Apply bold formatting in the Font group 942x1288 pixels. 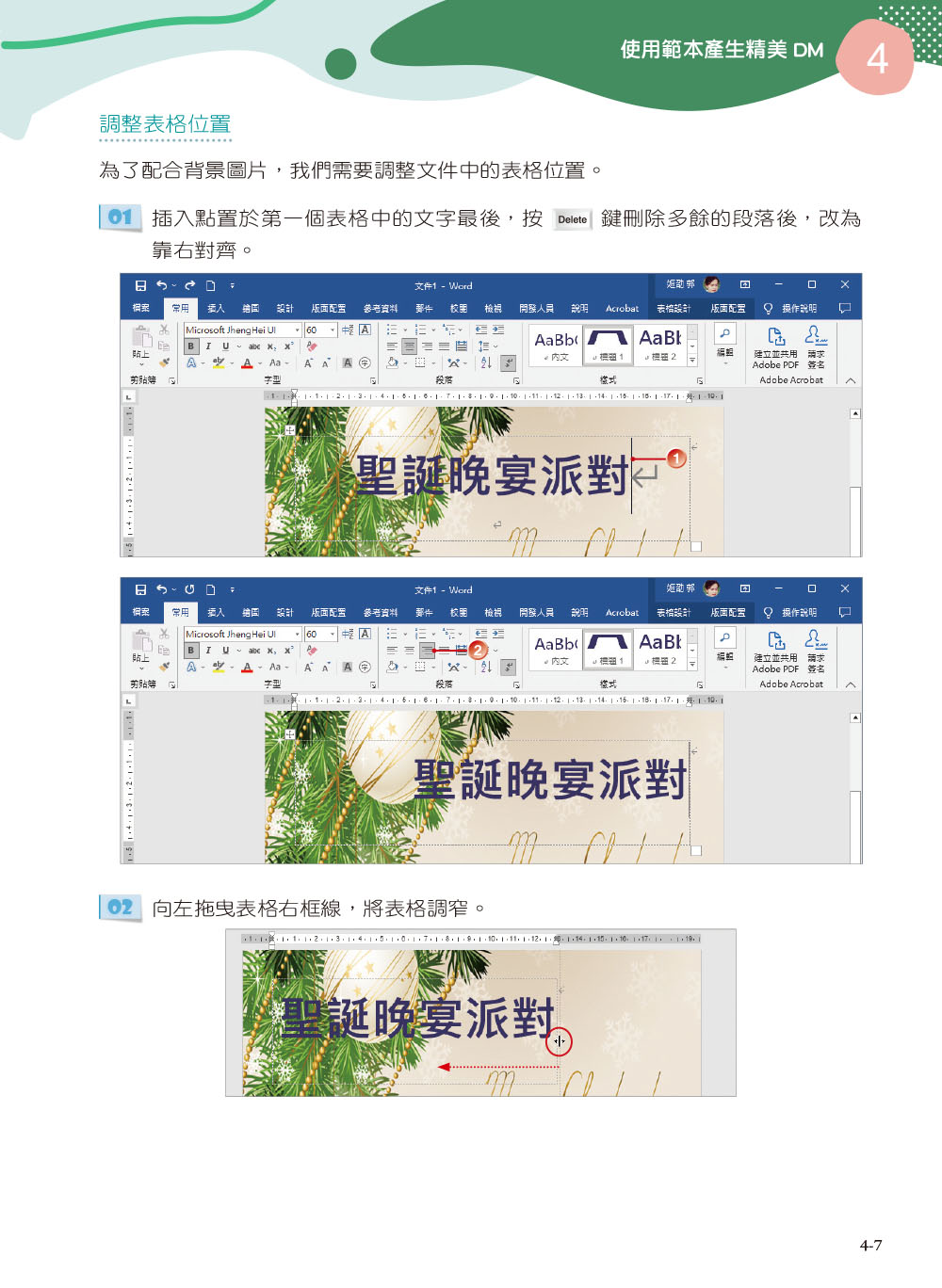[x=191, y=345]
